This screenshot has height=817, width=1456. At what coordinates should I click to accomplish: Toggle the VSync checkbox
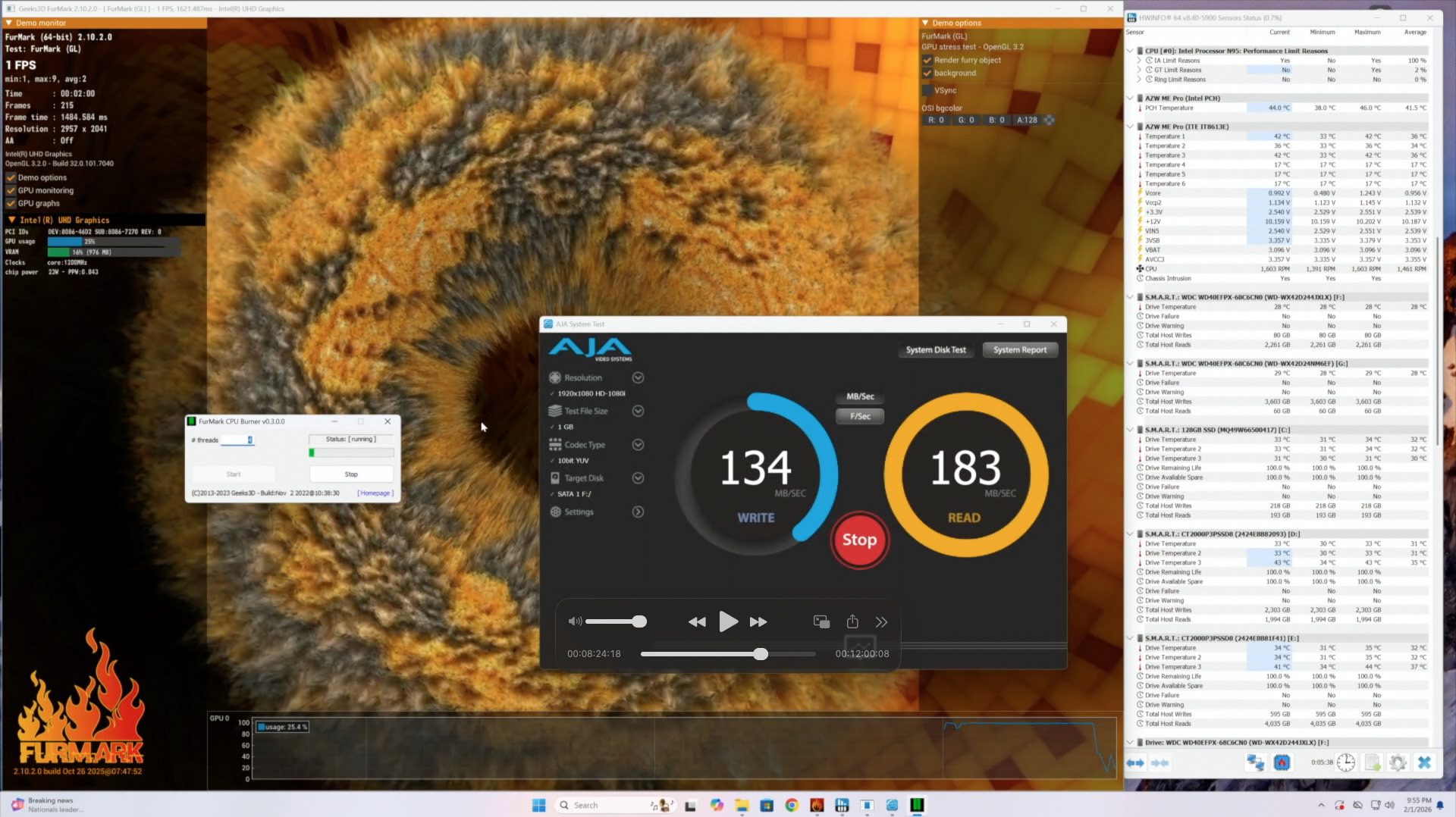(x=927, y=90)
